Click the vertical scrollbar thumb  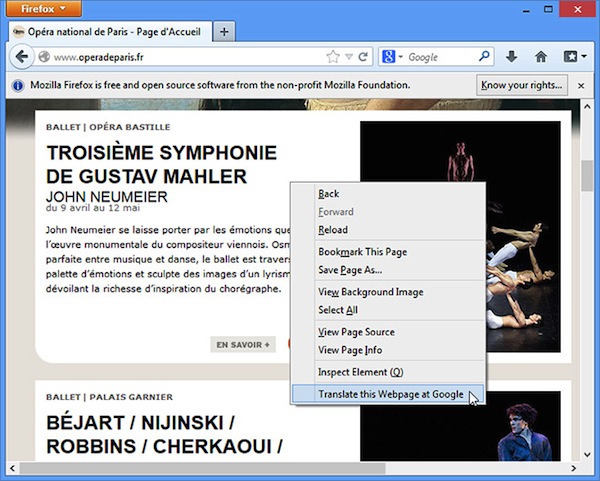tap(587, 176)
